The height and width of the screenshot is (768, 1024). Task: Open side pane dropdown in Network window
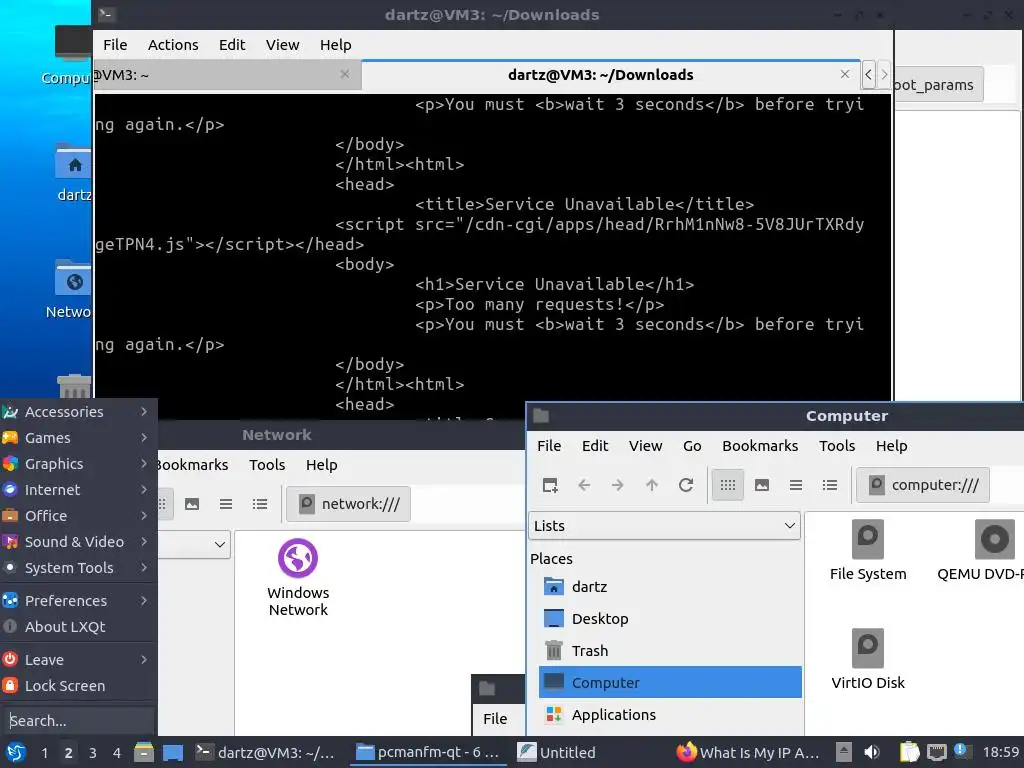(194, 544)
